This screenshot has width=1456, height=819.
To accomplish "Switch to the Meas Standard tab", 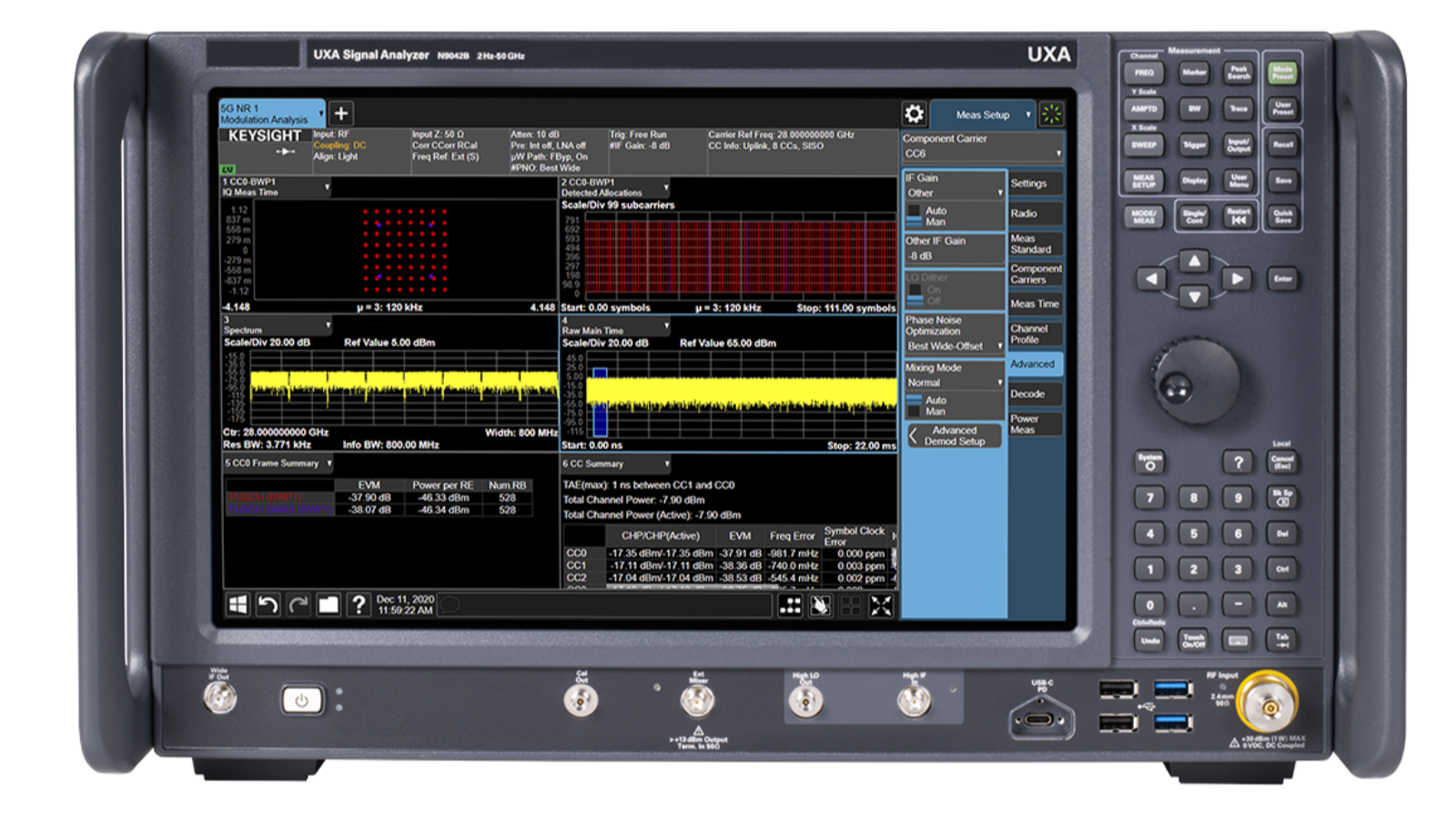I will pyautogui.click(x=1035, y=243).
